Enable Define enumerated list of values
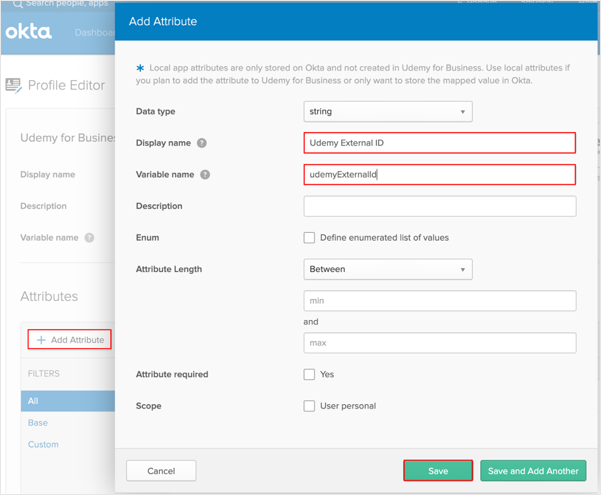601x495 pixels. pyautogui.click(x=309, y=238)
